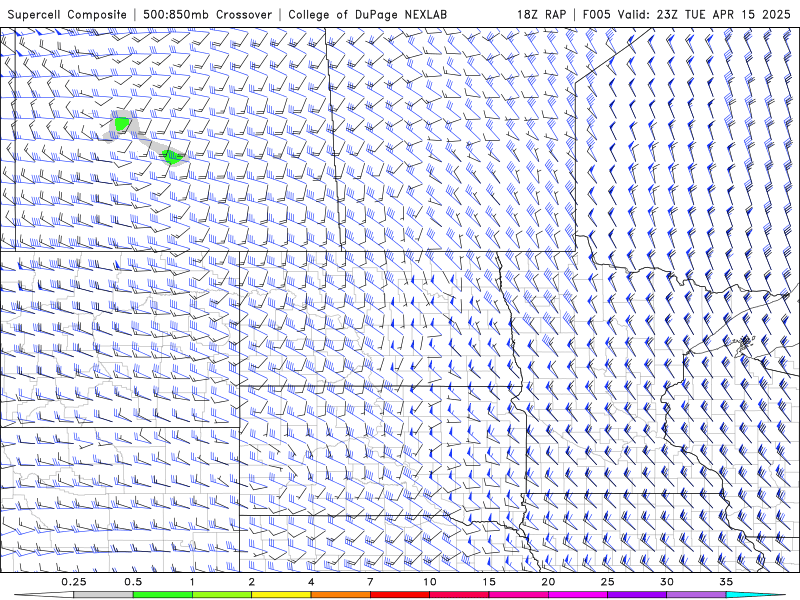This screenshot has height=600, width=800.
Task: Click the '7' legend label
Action: point(370,582)
